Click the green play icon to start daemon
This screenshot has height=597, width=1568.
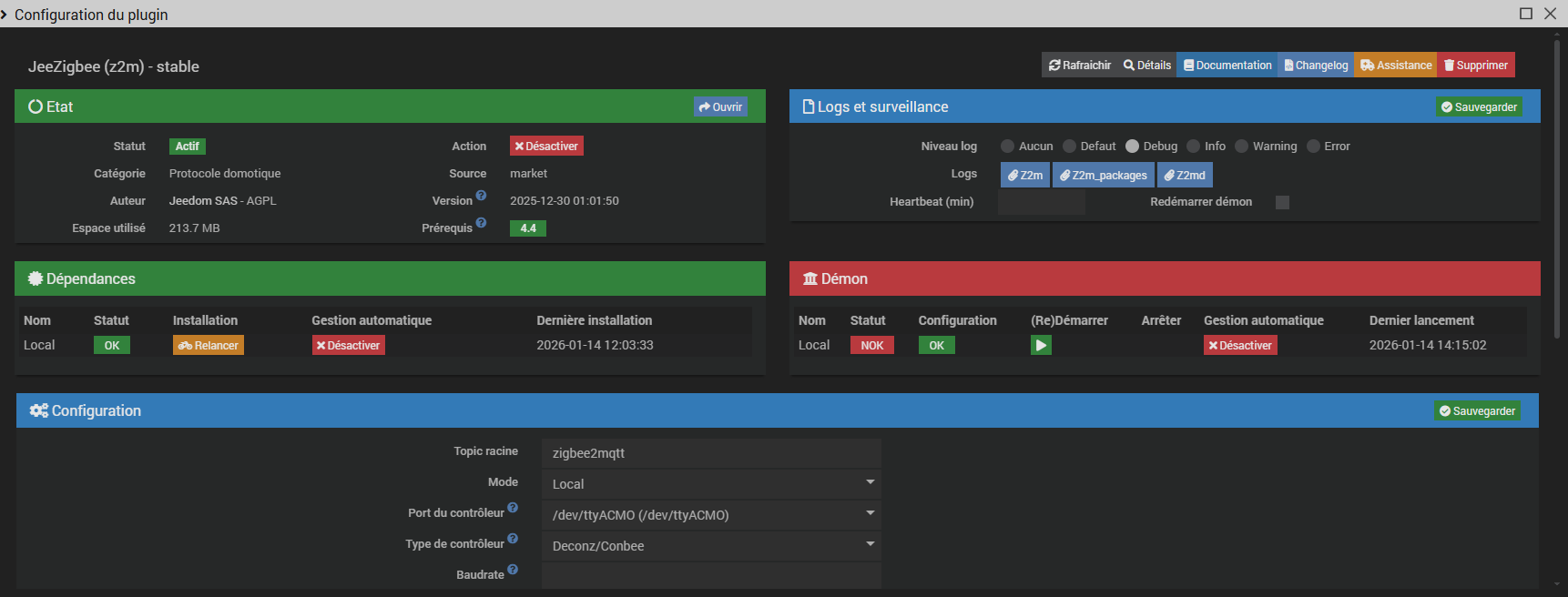tap(1041, 345)
